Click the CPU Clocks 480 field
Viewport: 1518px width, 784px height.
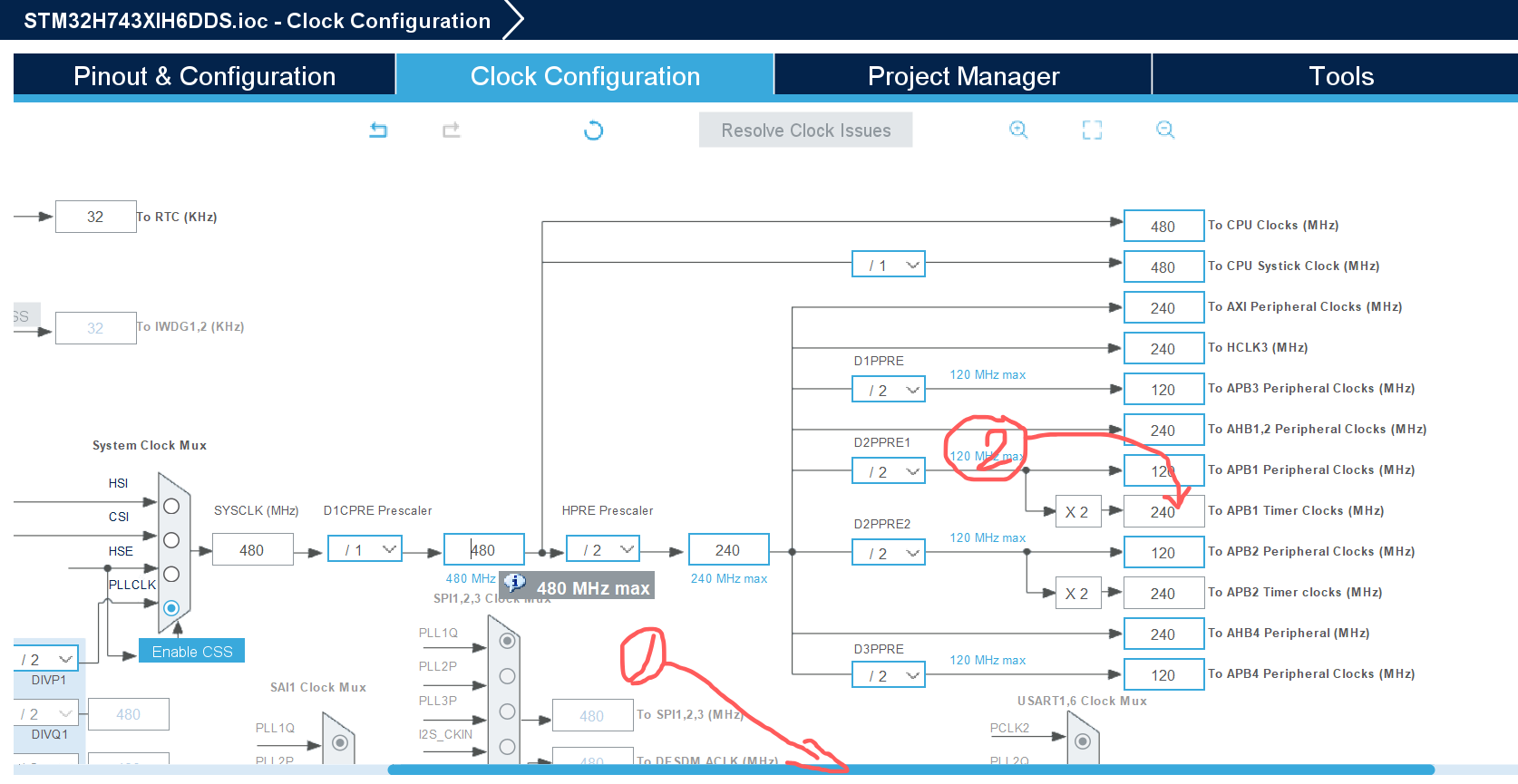pos(1163,227)
